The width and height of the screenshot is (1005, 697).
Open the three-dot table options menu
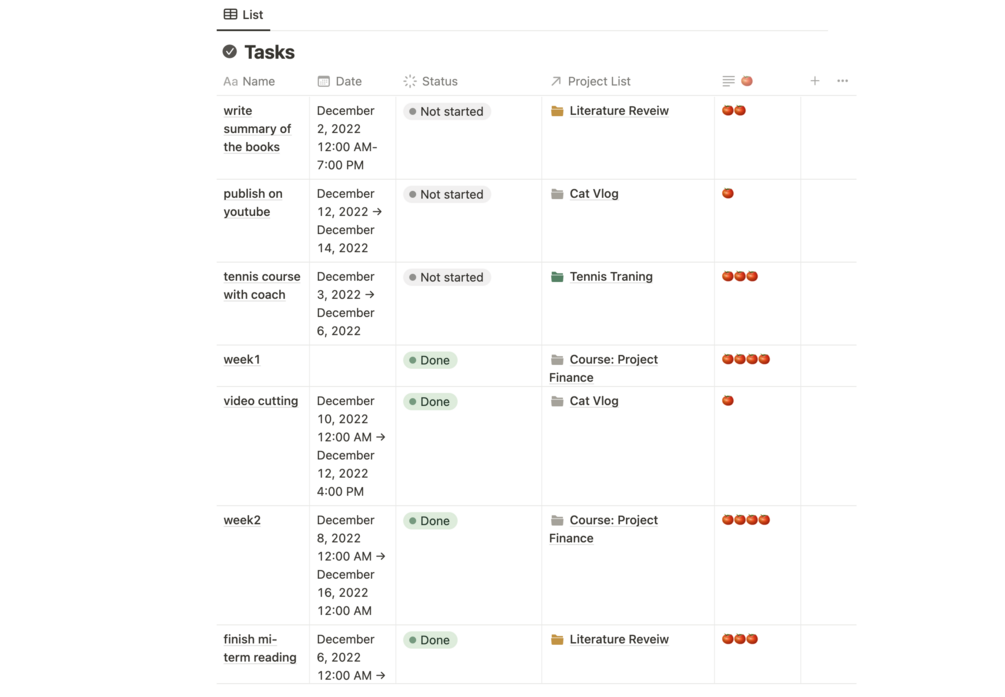click(x=842, y=81)
